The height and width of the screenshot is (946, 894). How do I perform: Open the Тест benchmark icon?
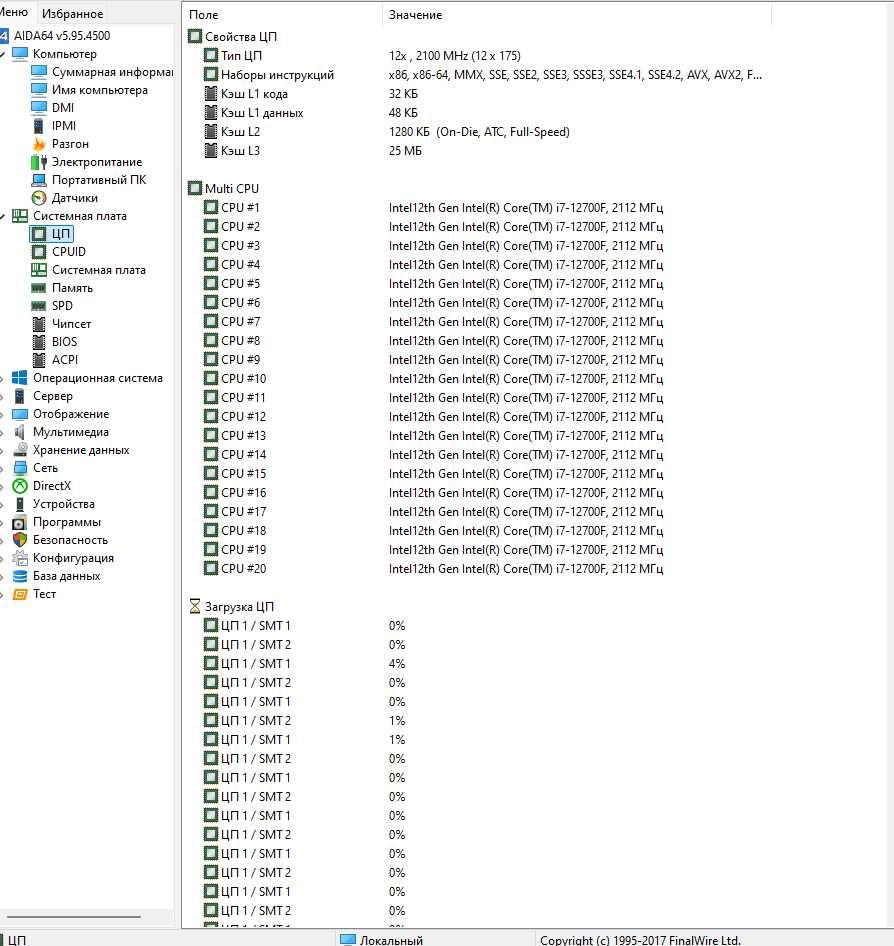click(20, 594)
